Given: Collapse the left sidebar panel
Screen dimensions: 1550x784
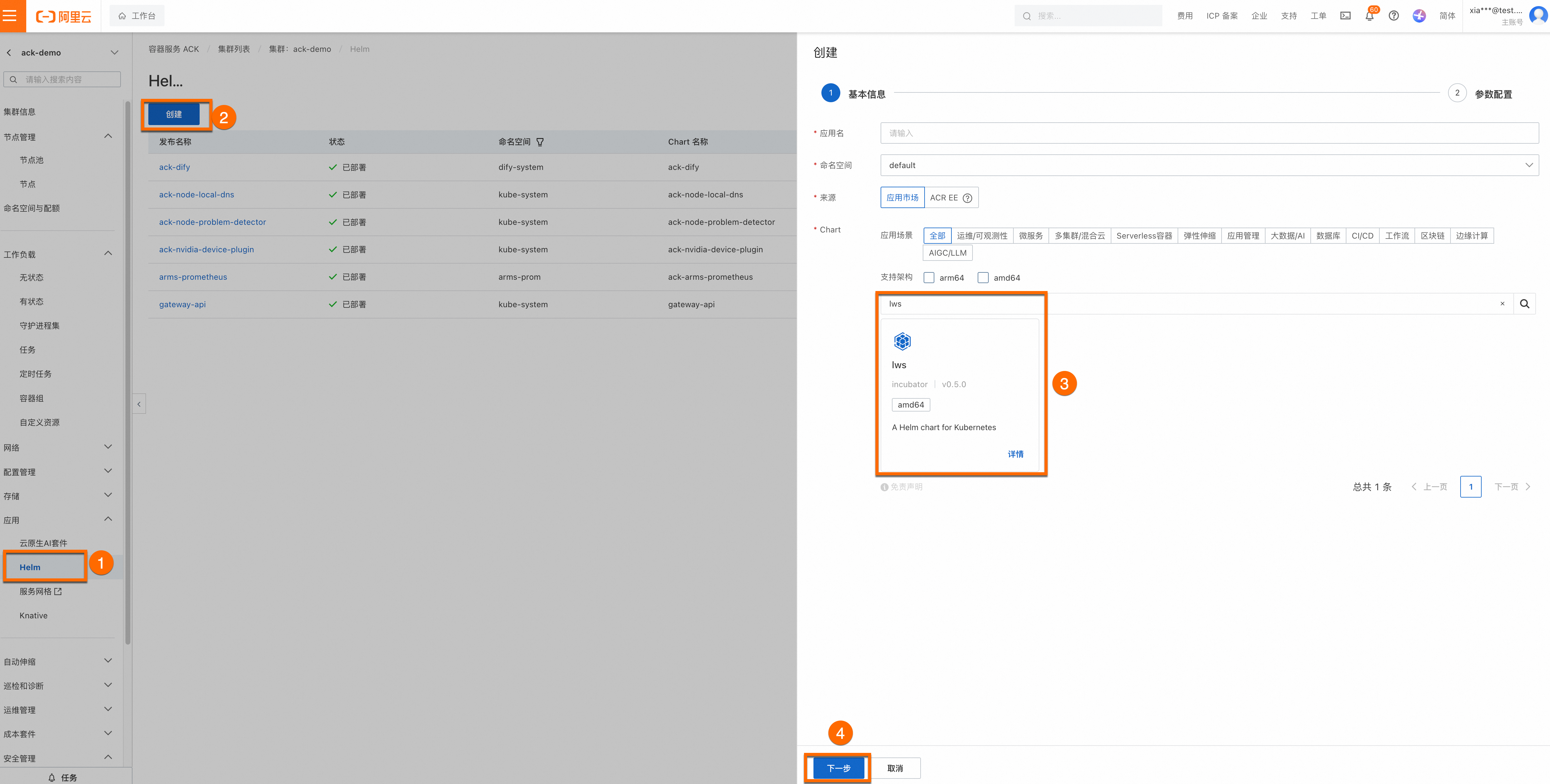Looking at the screenshot, I should [x=139, y=404].
